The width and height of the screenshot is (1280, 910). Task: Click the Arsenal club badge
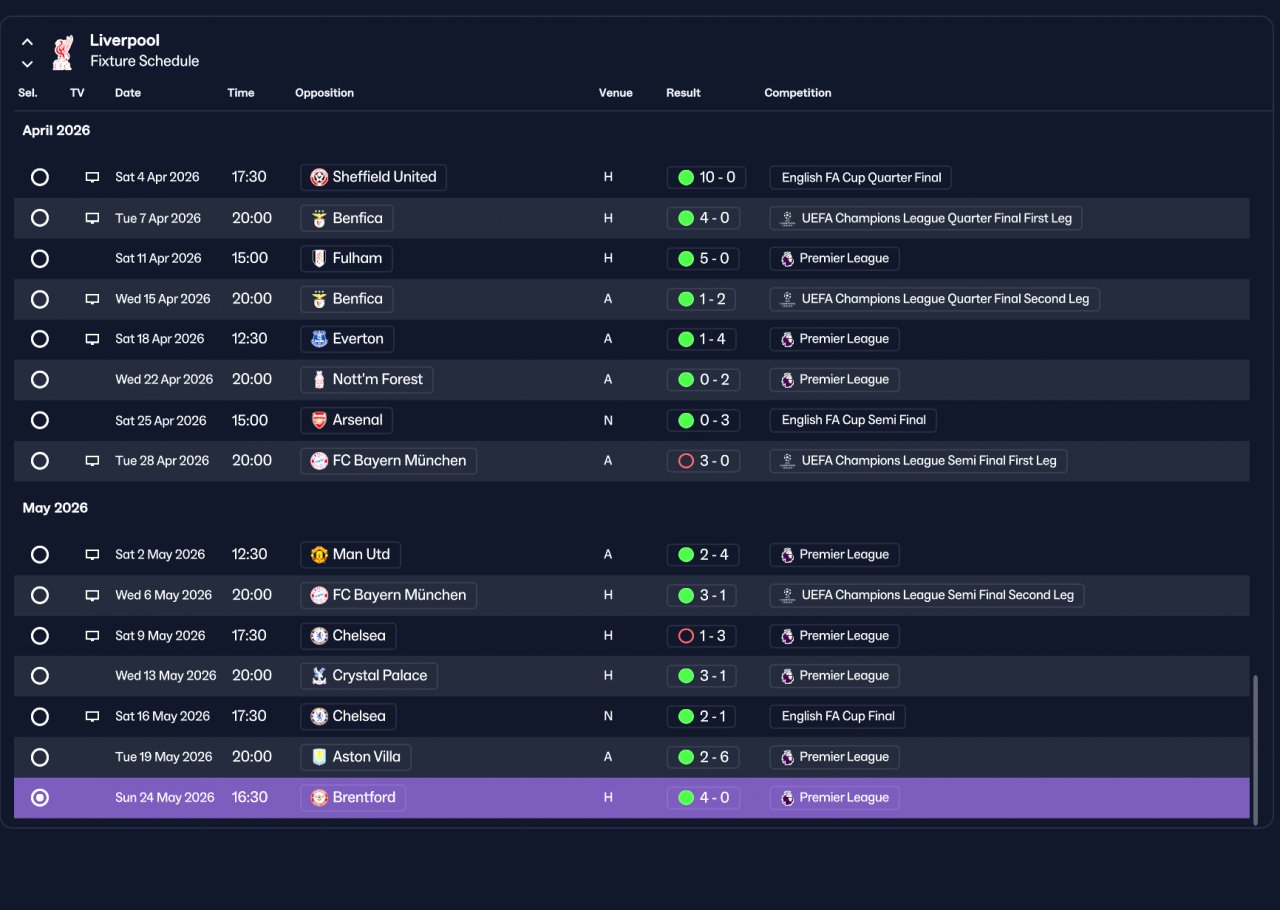319,420
